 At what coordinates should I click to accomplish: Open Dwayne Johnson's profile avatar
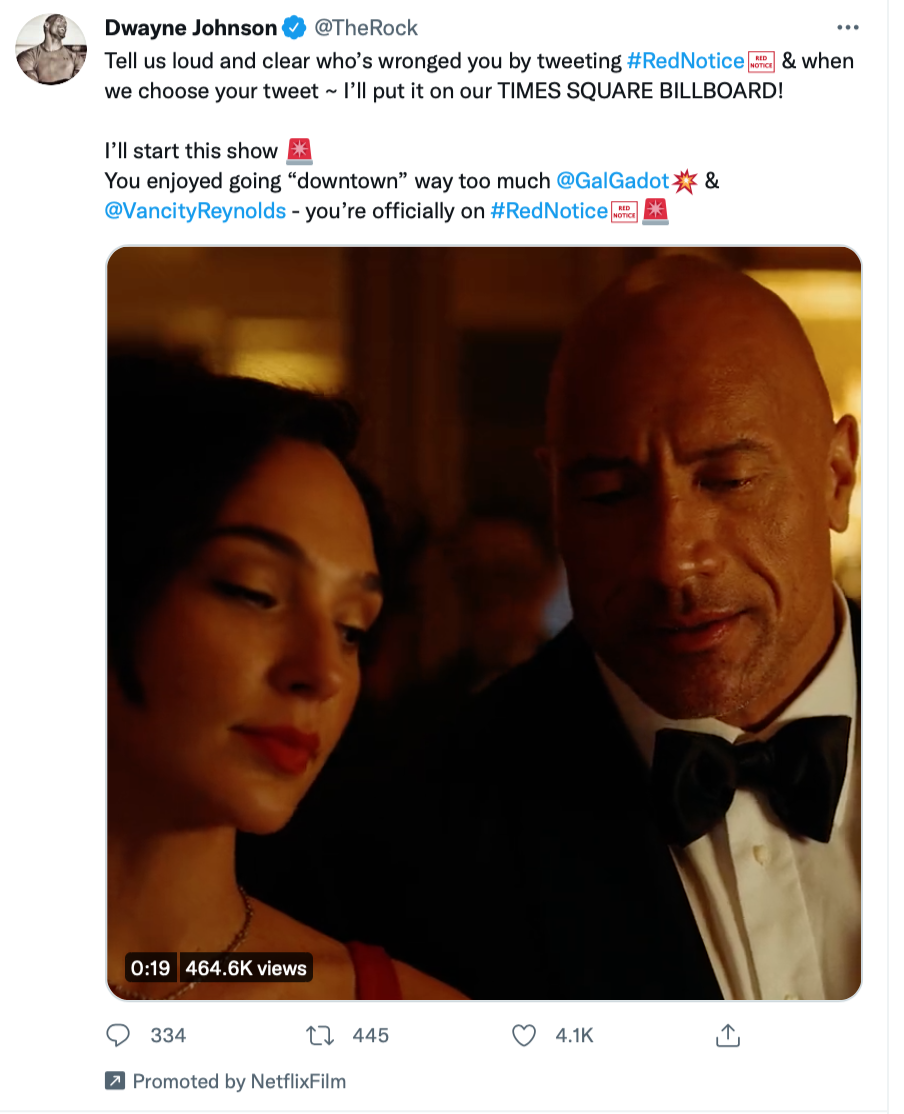51,50
